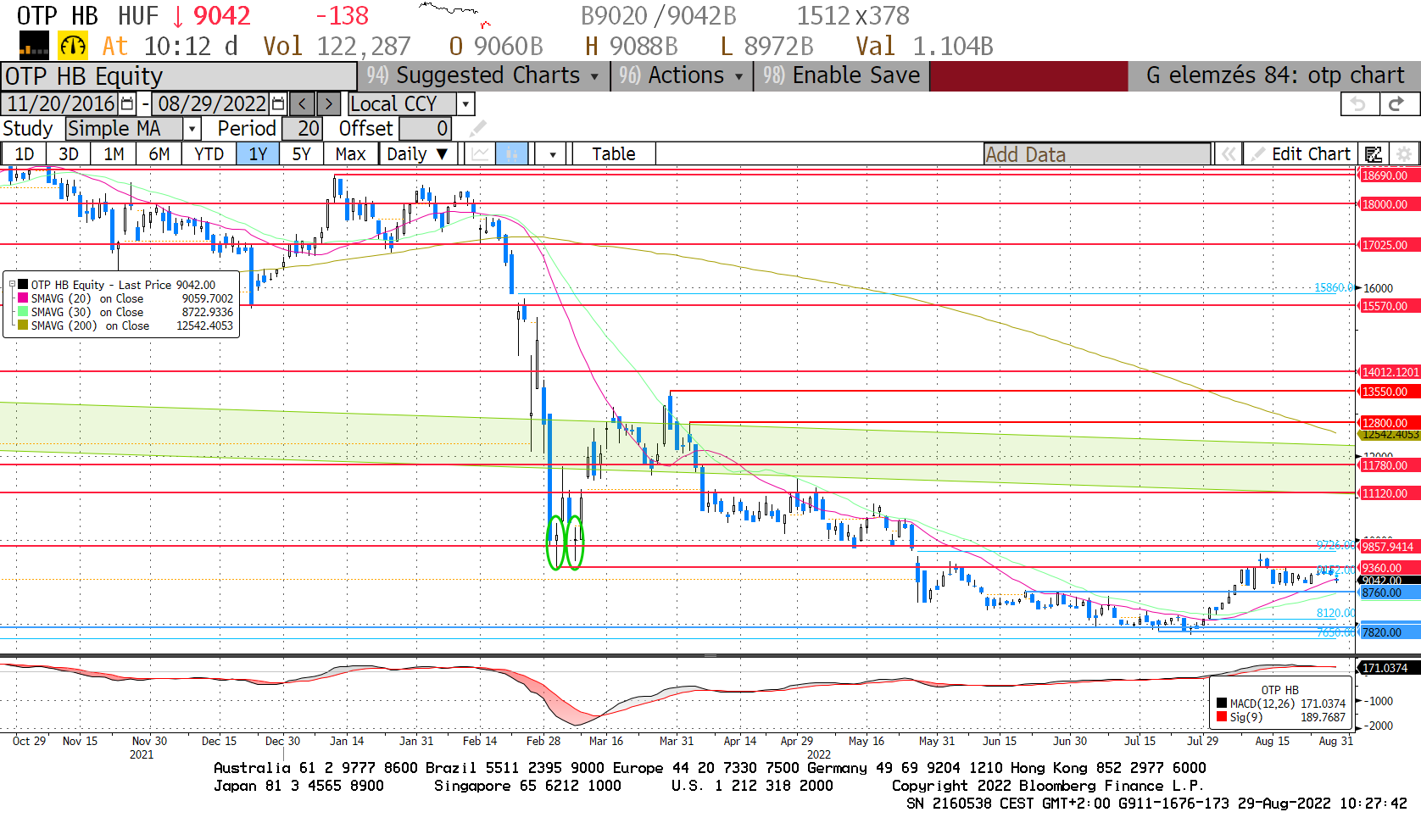Open the Simple MA study dropdown
Screen dimensions: 1421x840
pyautogui.click(x=192, y=129)
